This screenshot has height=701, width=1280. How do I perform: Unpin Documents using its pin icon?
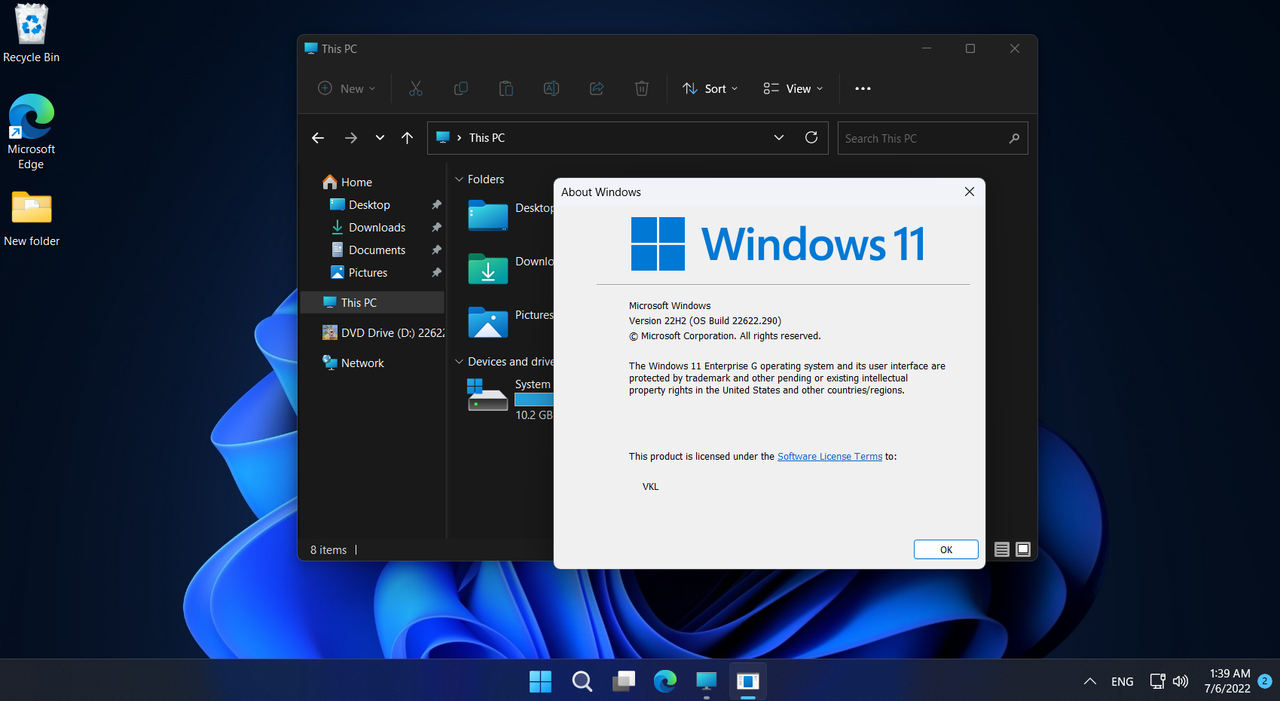point(436,250)
